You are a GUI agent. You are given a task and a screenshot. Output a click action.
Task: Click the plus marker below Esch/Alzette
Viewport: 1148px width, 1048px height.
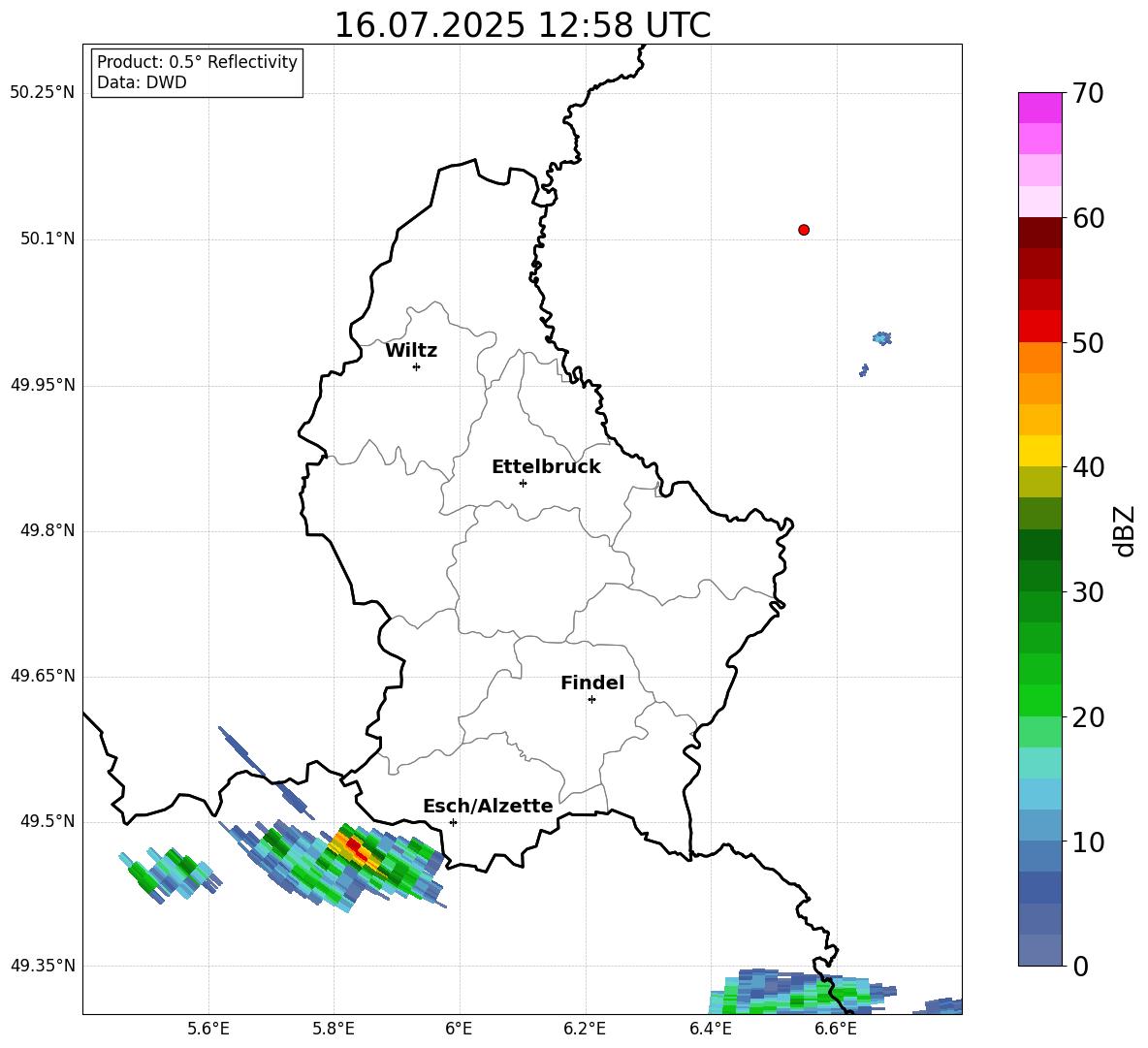click(x=453, y=822)
